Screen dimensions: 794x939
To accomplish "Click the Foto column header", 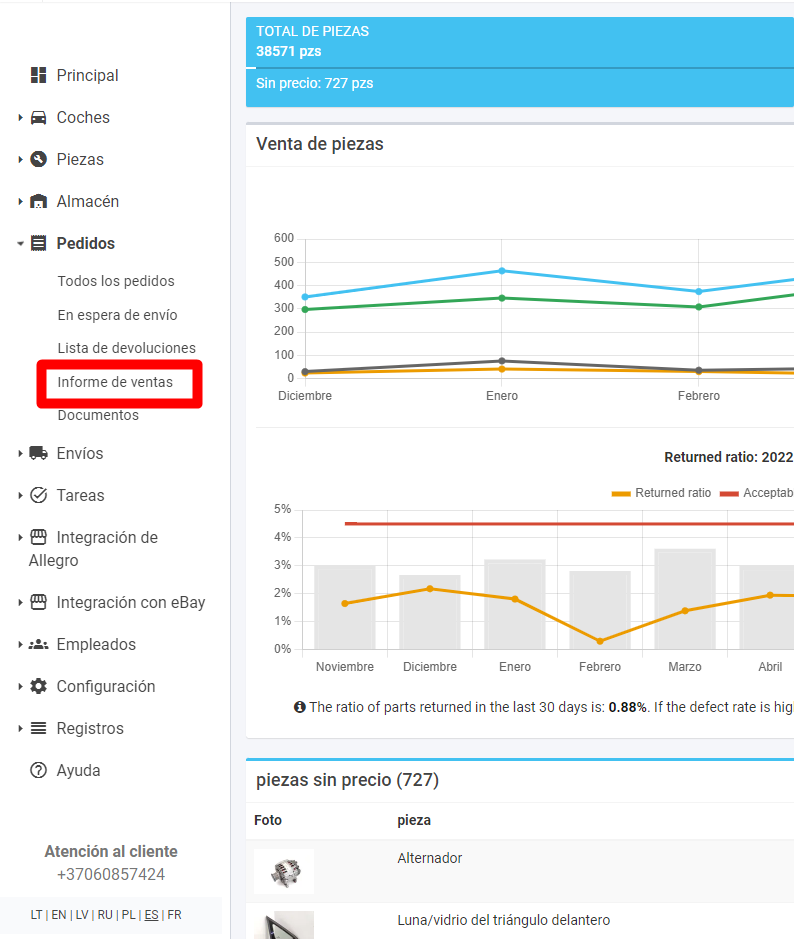I will (x=268, y=820).
